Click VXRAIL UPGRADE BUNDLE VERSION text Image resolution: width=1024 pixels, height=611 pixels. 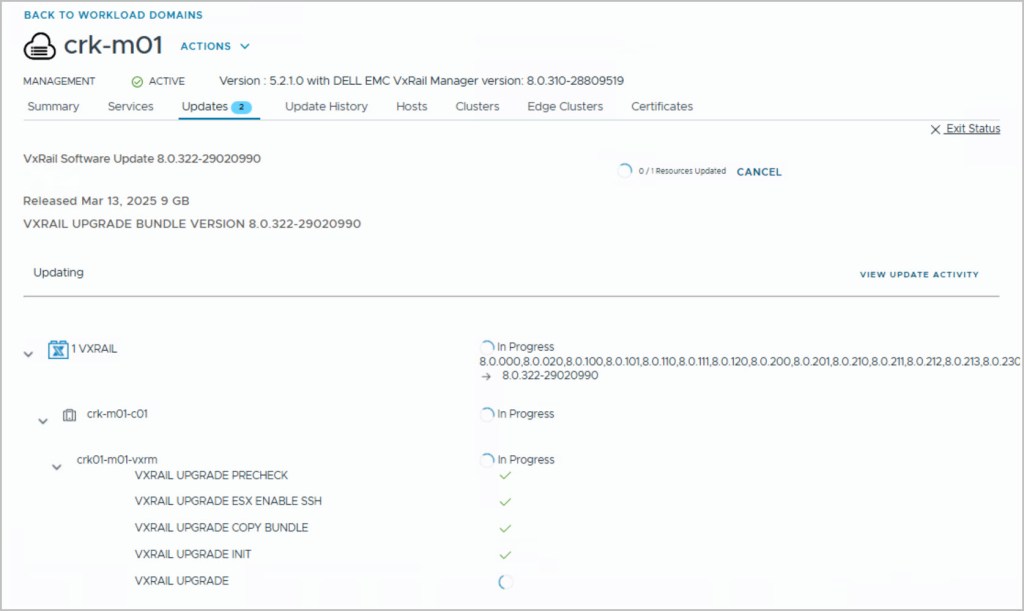[192, 224]
